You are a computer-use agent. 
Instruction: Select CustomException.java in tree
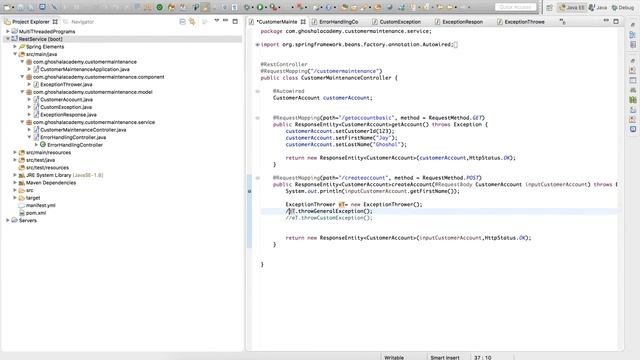66,107
